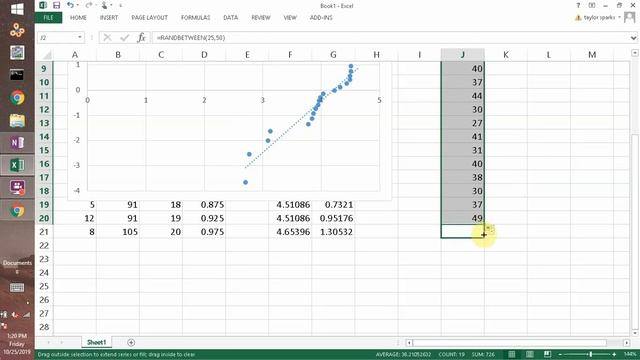The image size is (640, 360).
Task: Click the Excel taskbar icon
Action: [17, 165]
